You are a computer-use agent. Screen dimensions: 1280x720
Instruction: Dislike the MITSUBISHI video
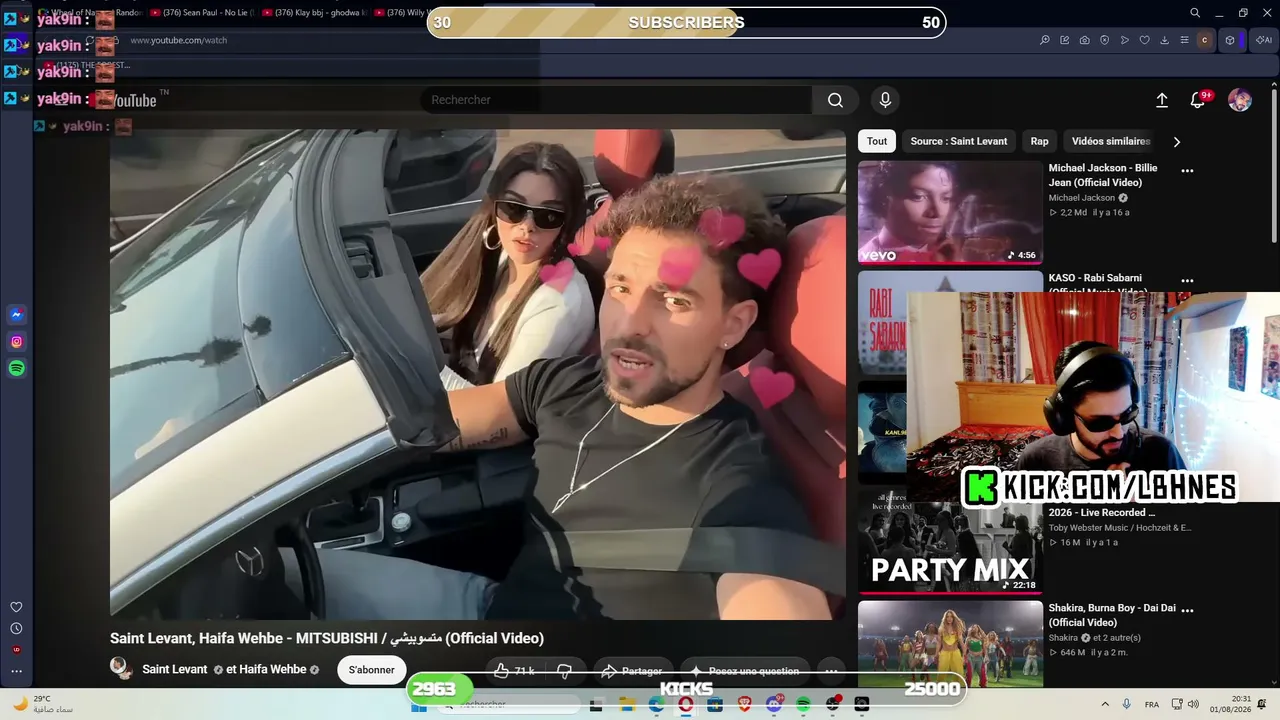point(565,671)
